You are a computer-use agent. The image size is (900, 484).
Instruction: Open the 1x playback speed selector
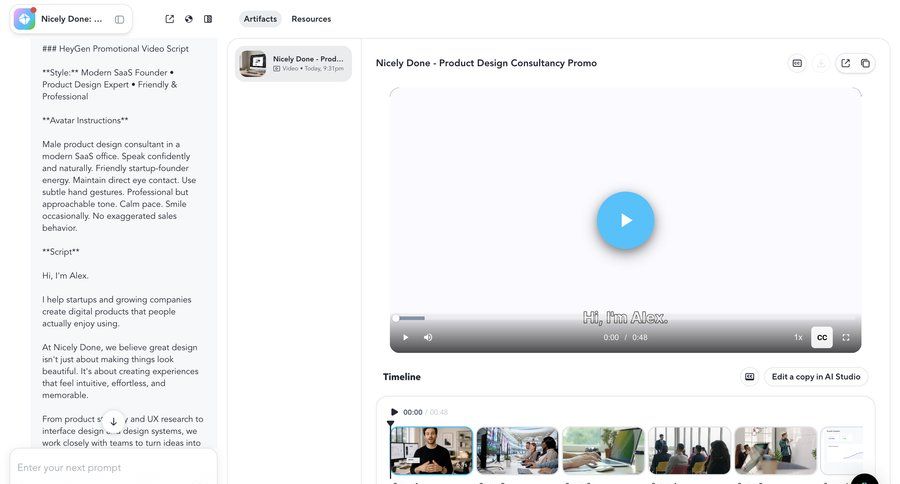(798, 338)
